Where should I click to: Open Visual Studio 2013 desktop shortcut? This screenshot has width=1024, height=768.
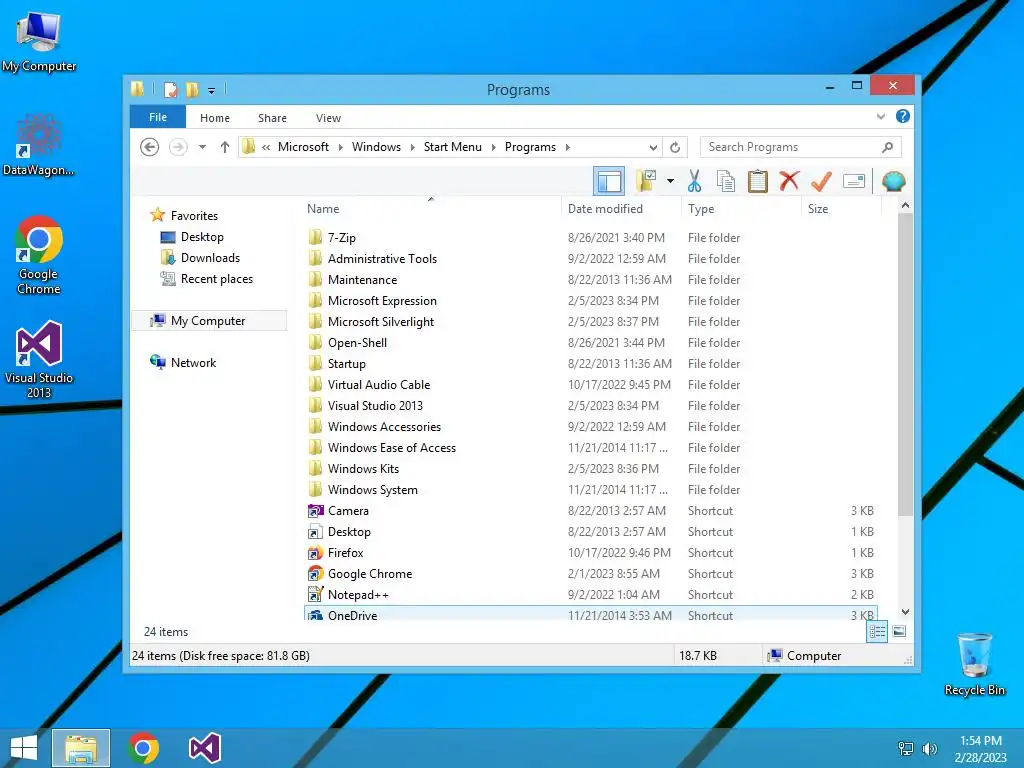(39, 359)
